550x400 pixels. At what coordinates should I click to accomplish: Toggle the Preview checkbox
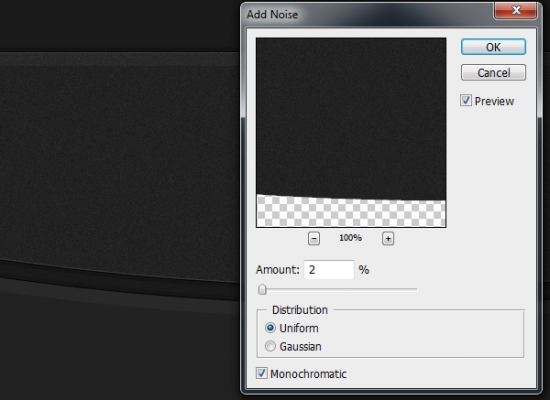[x=466, y=101]
